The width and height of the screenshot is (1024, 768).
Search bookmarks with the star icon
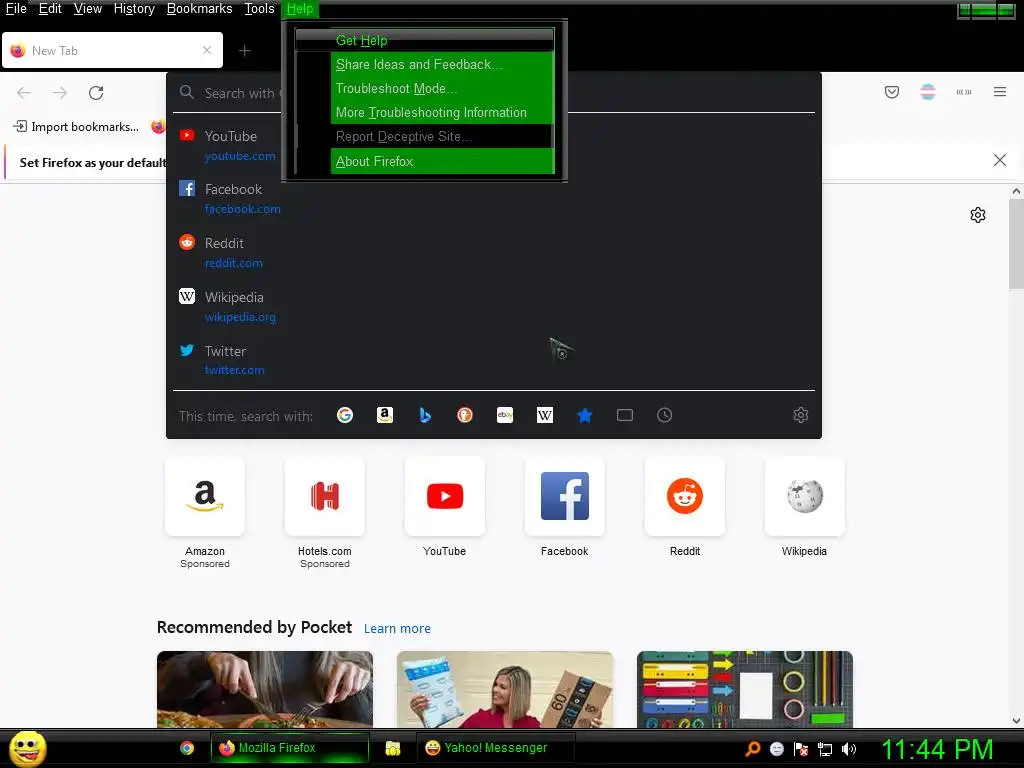584,415
